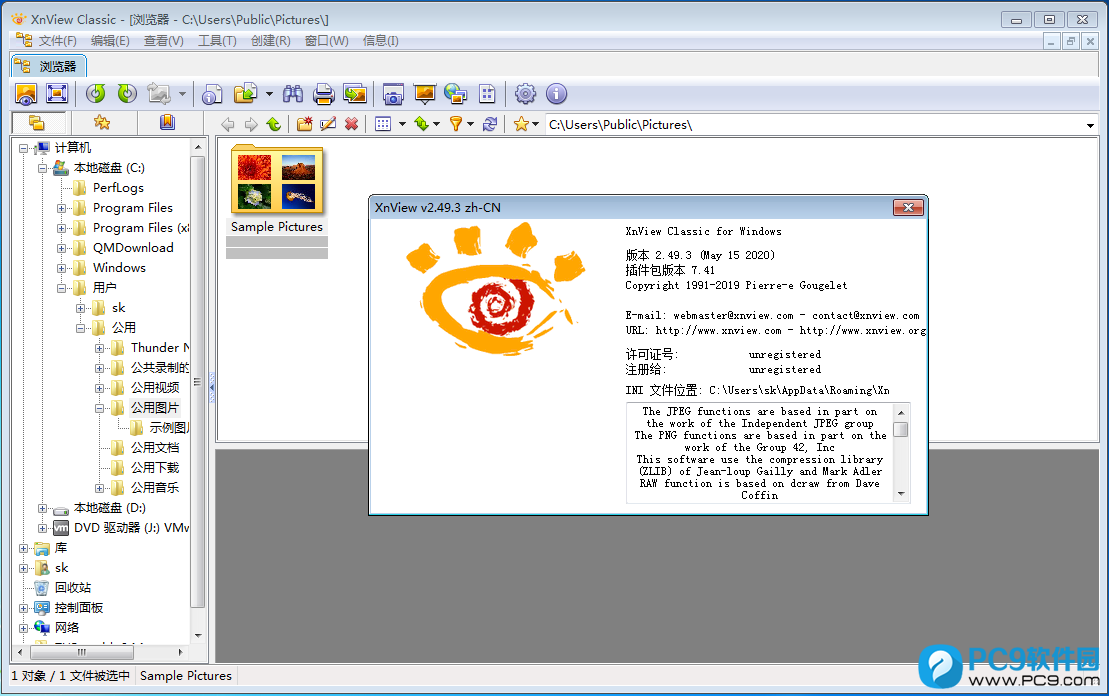Open the batch rename/copy icon
This screenshot has height=696, width=1109.
(211, 93)
